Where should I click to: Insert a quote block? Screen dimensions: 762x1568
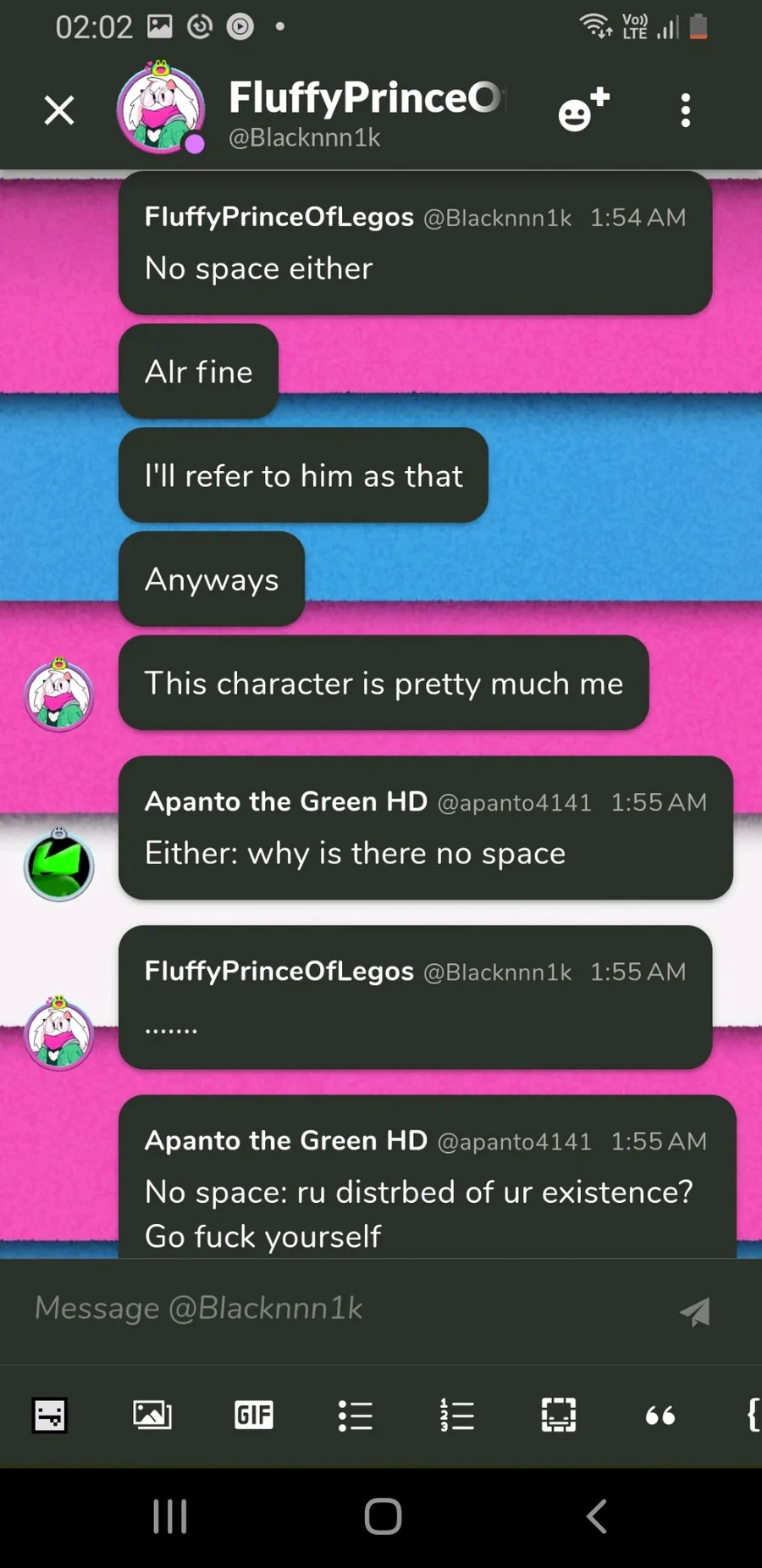coord(660,1415)
